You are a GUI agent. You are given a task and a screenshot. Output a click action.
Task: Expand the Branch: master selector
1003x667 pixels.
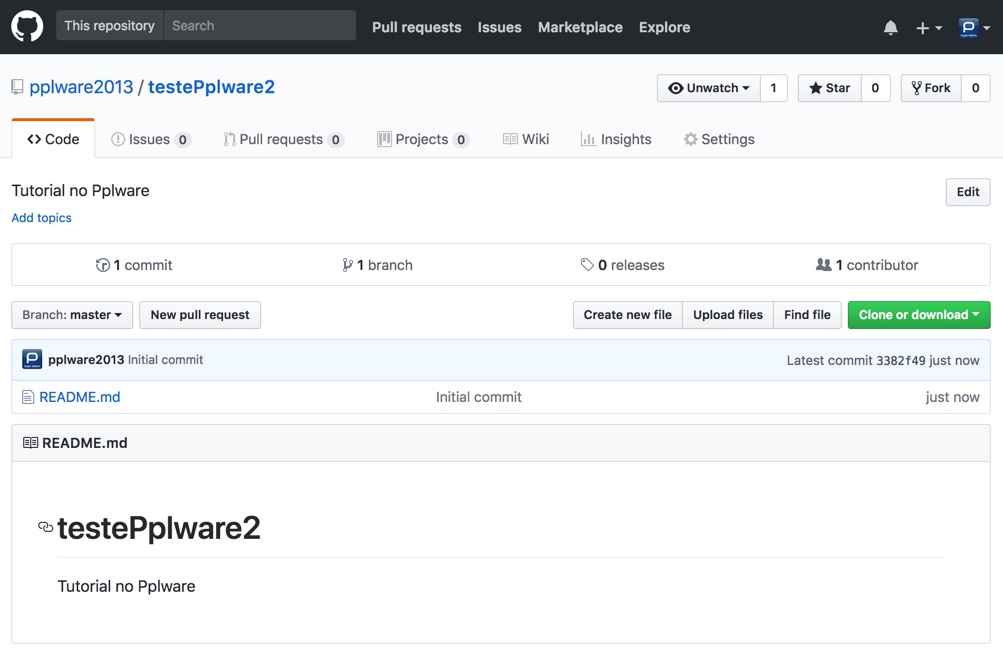pyautogui.click(x=72, y=315)
